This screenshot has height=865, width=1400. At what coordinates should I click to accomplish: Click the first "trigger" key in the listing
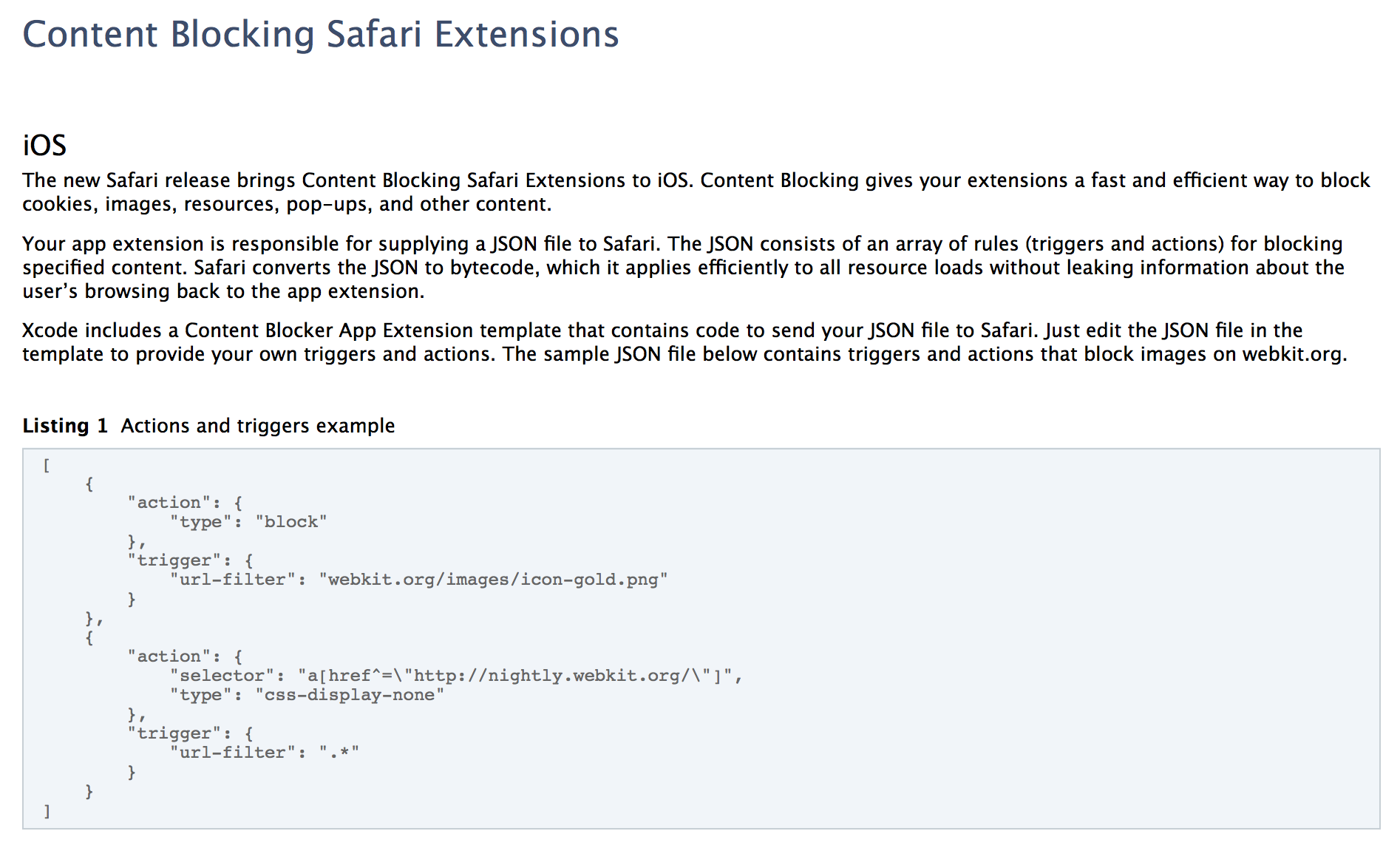174,560
